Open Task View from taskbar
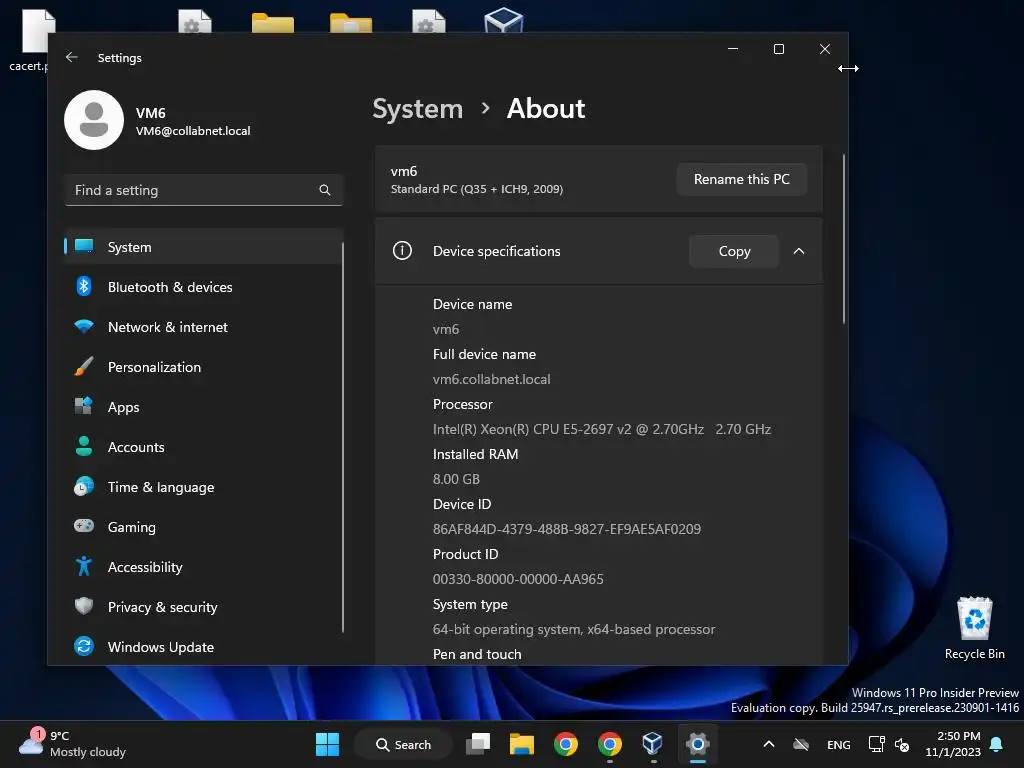The height and width of the screenshot is (768, 1024). click(478, 744)
